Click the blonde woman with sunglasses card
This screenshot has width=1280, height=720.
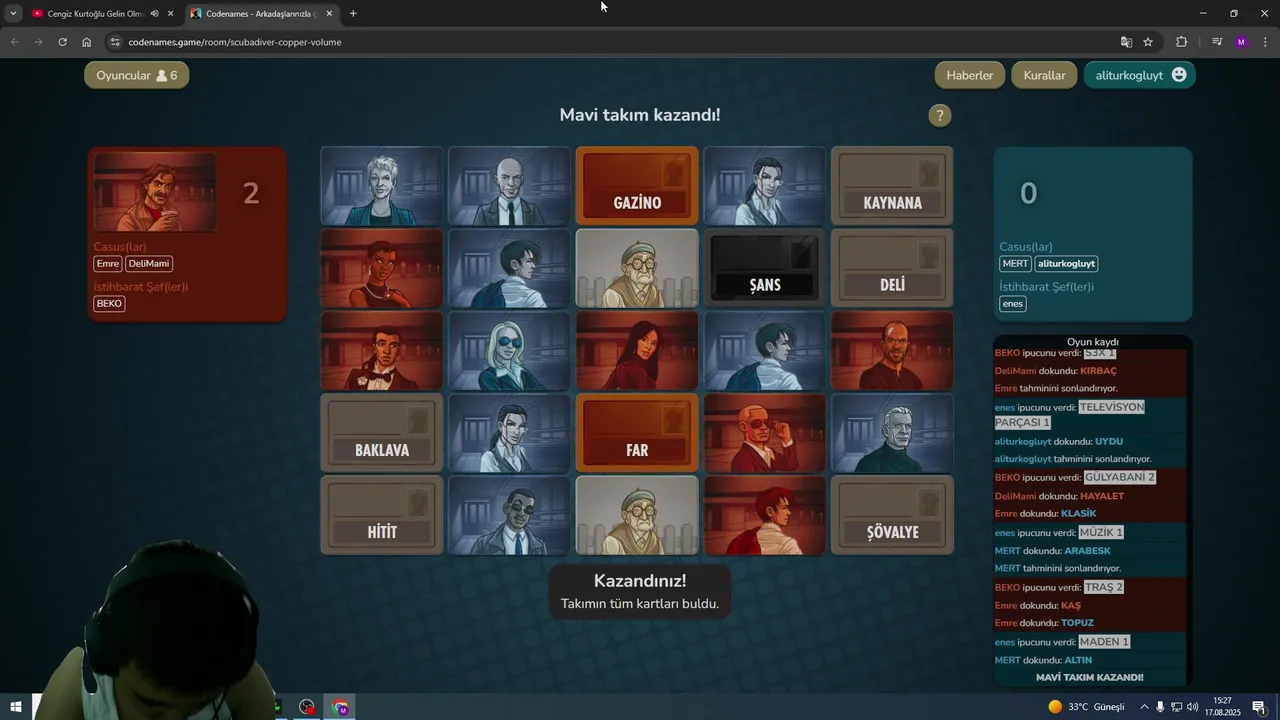[x=510, y=351]
